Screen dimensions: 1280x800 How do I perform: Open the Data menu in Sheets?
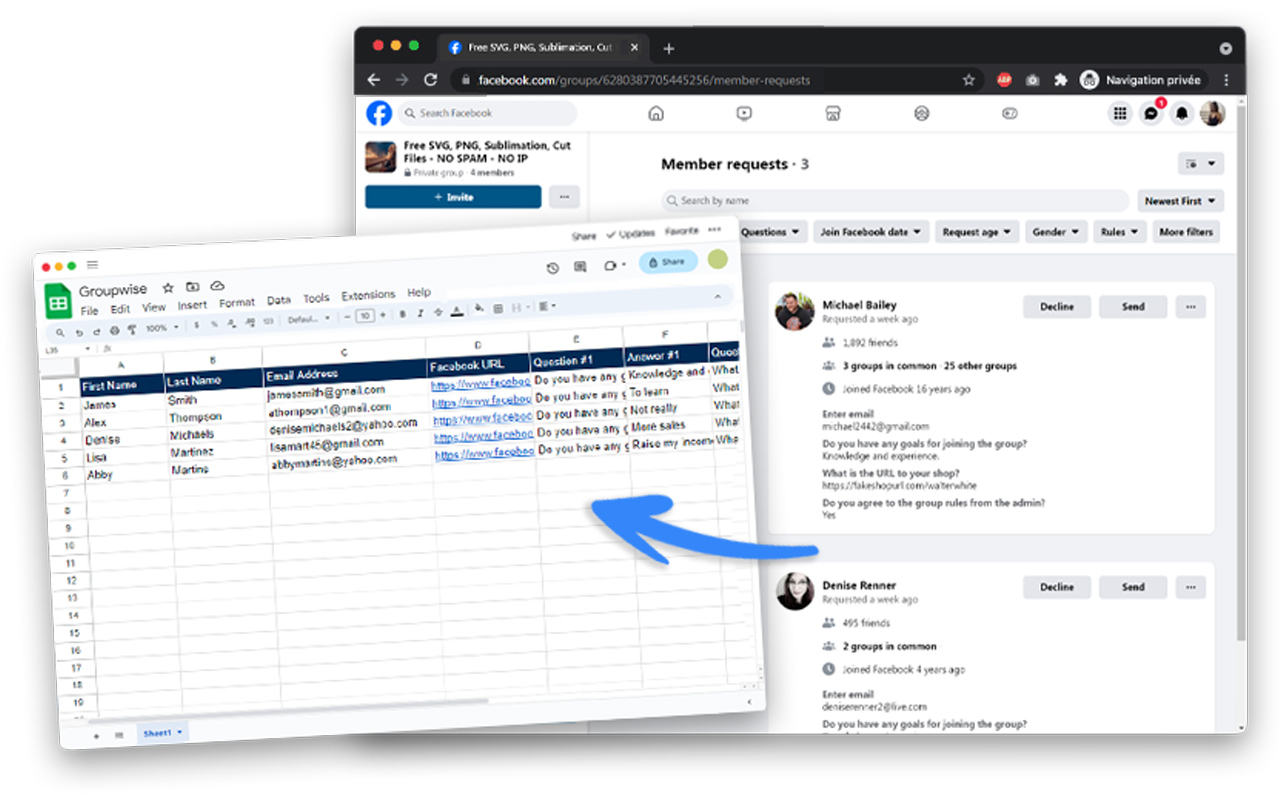pyautogui.click(x=278, y=300)
